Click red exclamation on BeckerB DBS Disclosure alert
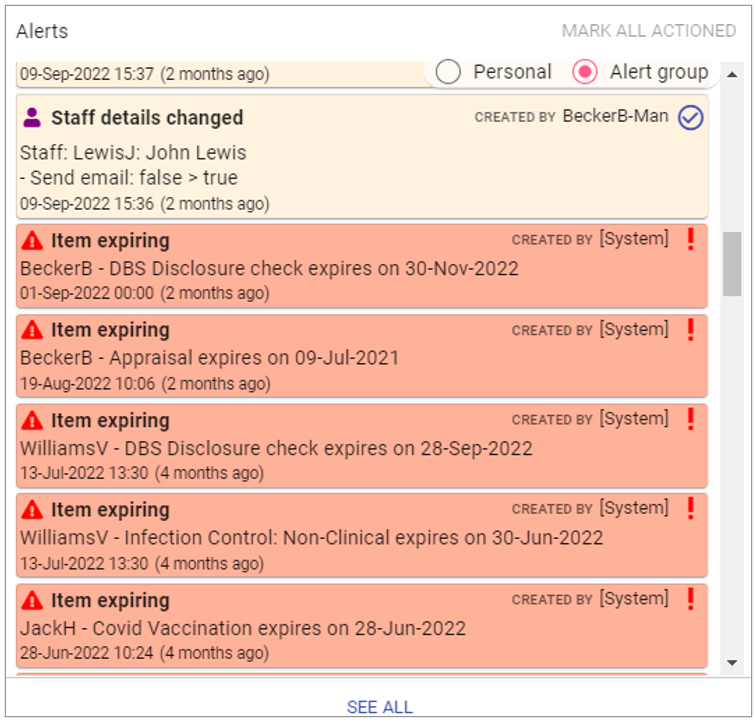Image resolution: width=755 pixels, height=722 pixels. coord(690,240)
